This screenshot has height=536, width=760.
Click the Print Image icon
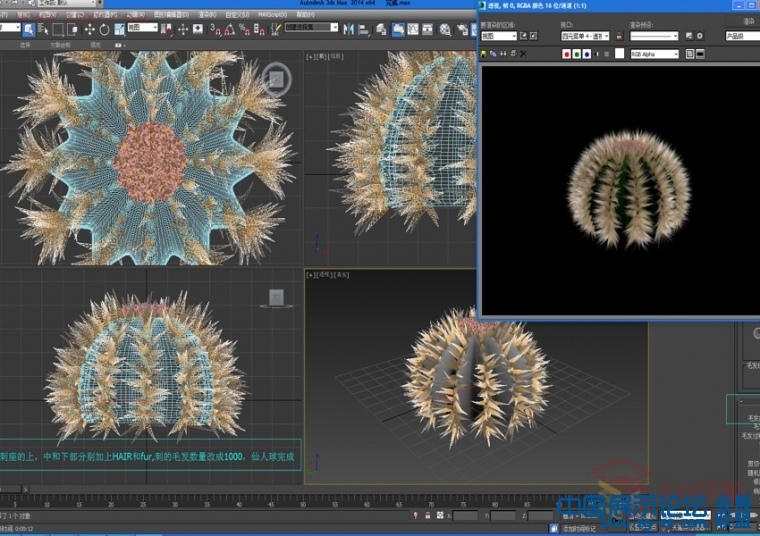point(513,54)
